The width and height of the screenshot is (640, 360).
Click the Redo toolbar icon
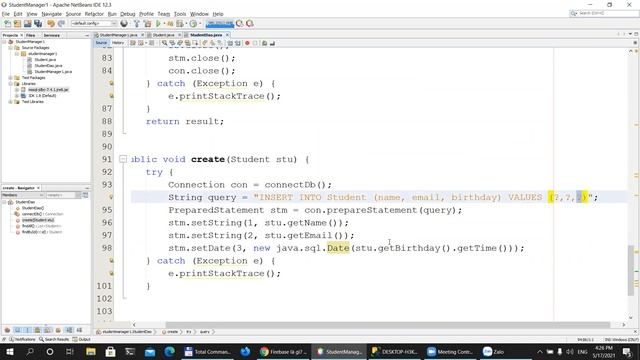click(61, 24)
